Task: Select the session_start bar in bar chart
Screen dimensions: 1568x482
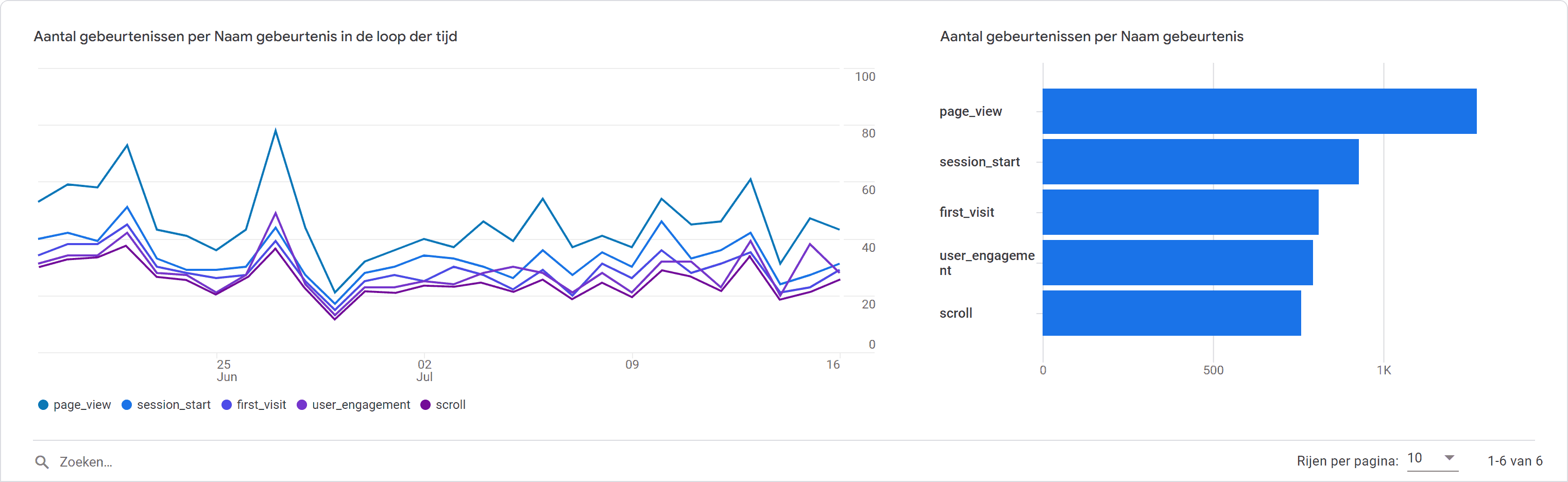Action: coord(1200,162)
